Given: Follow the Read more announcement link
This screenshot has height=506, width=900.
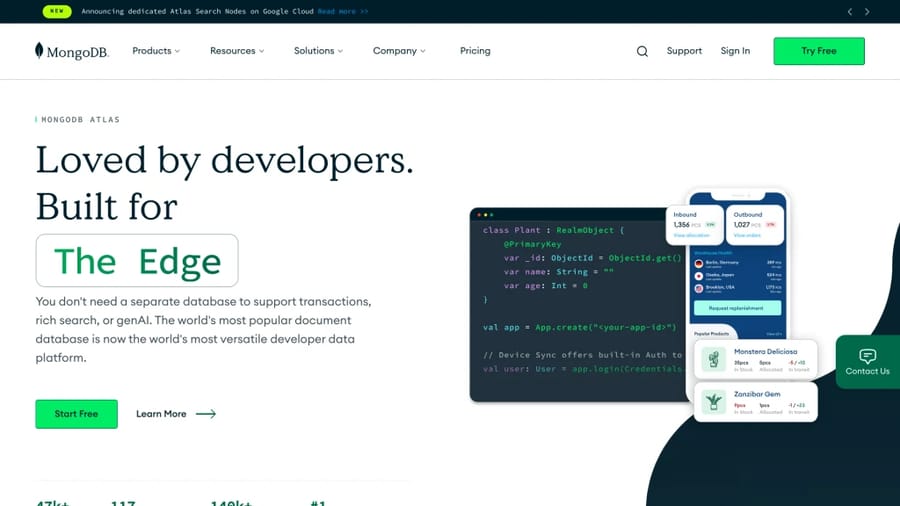Looking at the screenshot, I should (343, 11).
